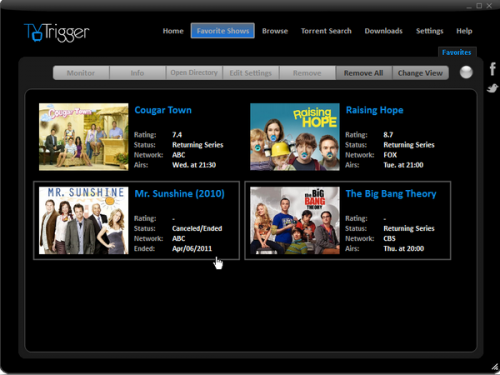Click Big Bang Theory air time Thu. at 20:00
This screenshot has height=375, width=500.
point(404,248)
